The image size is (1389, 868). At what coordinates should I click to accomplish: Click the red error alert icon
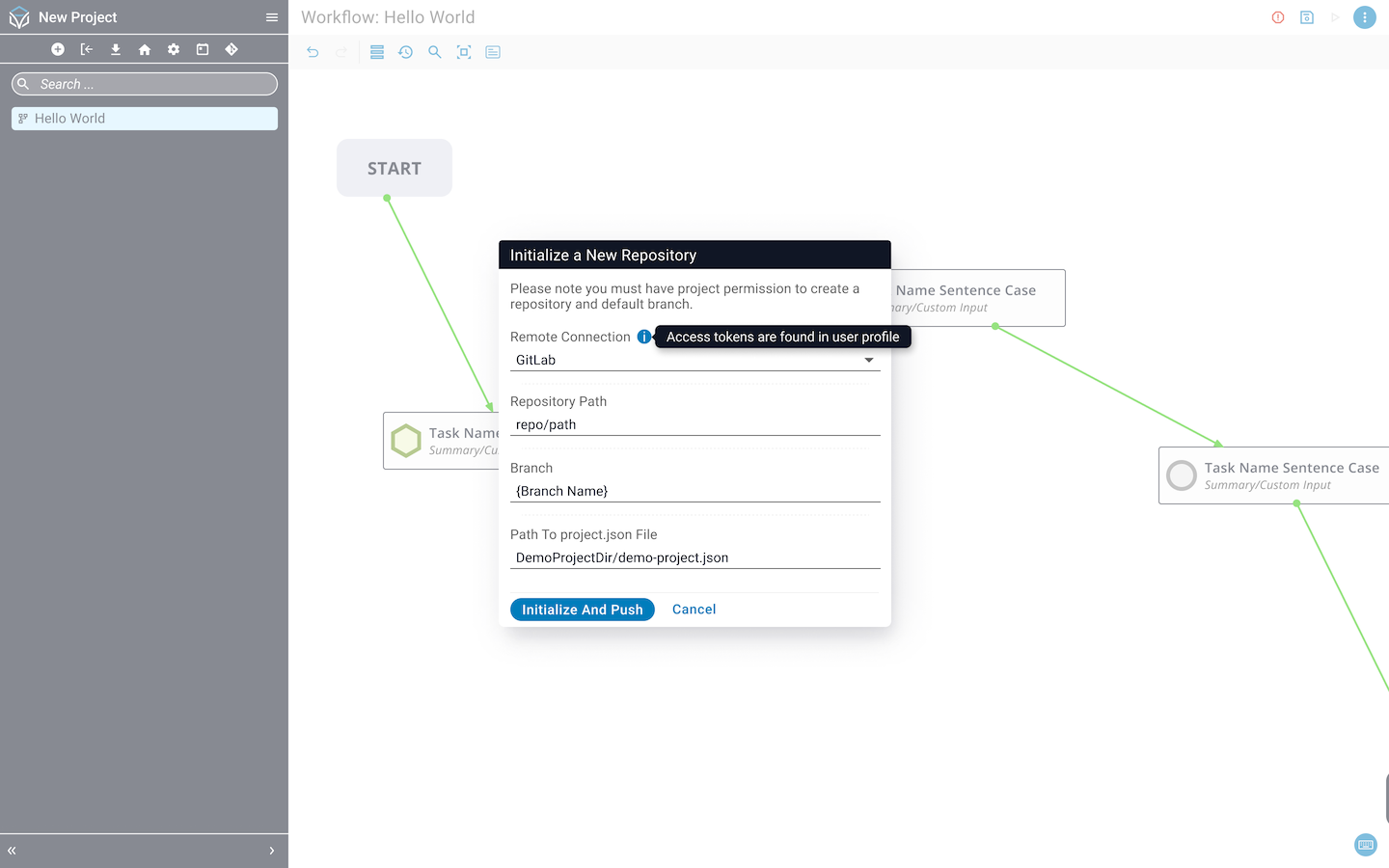pyautogui.click(x=1278, y=17)
